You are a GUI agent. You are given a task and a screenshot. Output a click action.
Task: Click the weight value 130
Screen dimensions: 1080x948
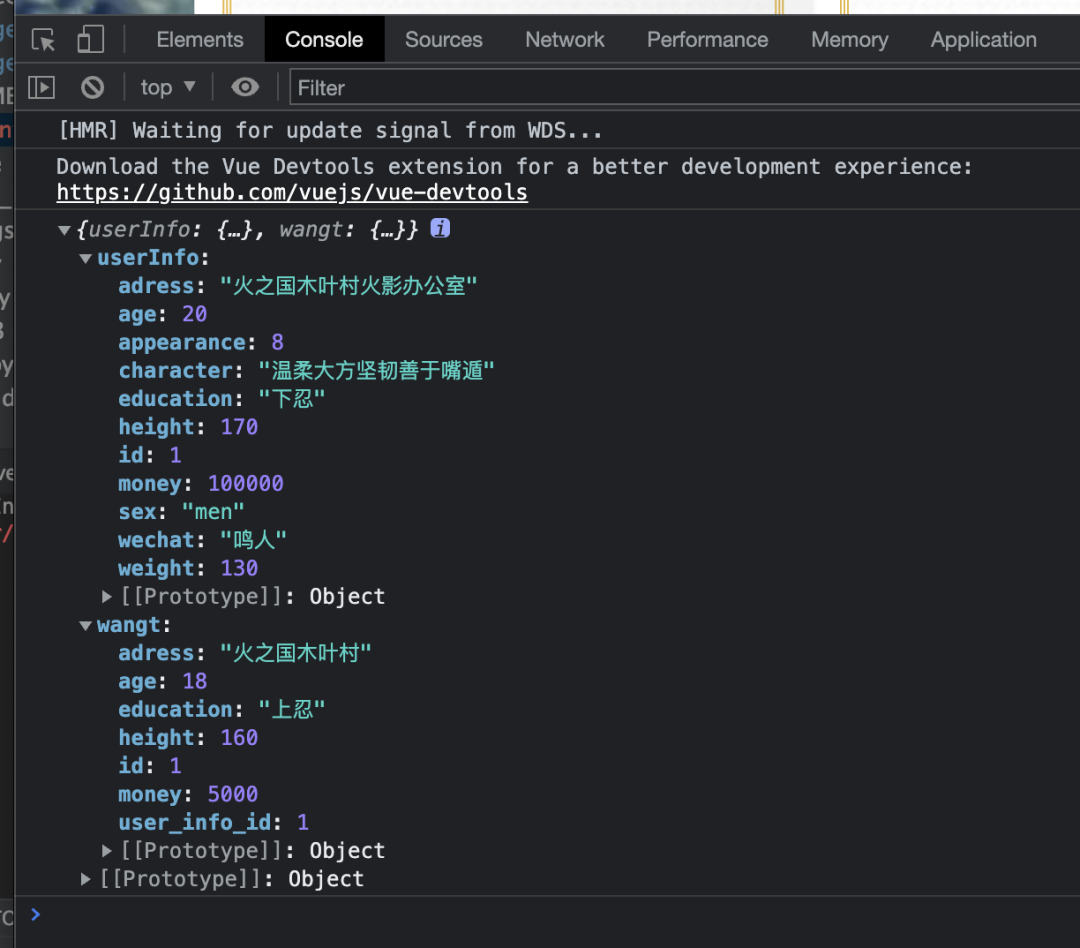tap(239, 568)
